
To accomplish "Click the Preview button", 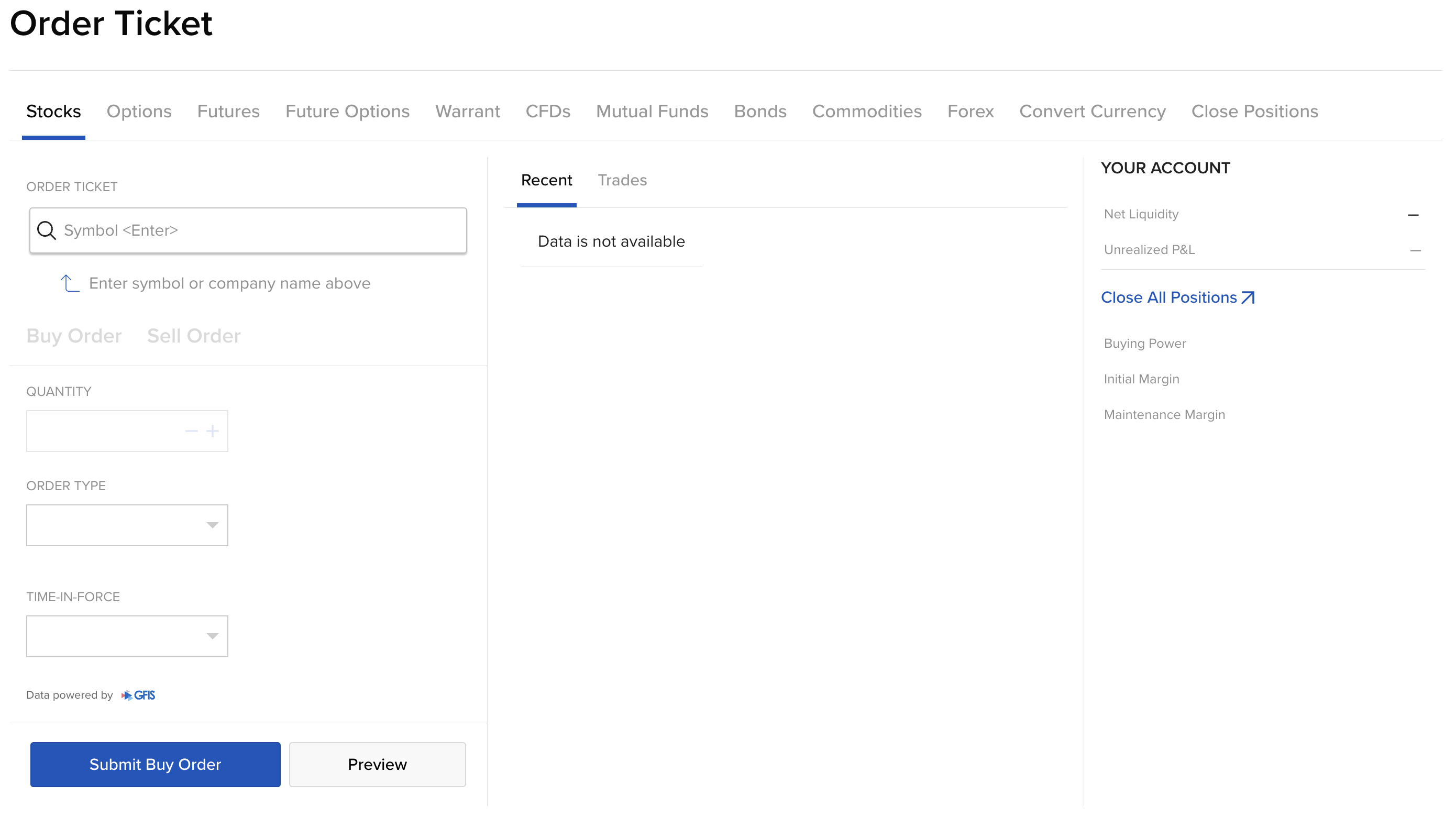I will 377,764.
